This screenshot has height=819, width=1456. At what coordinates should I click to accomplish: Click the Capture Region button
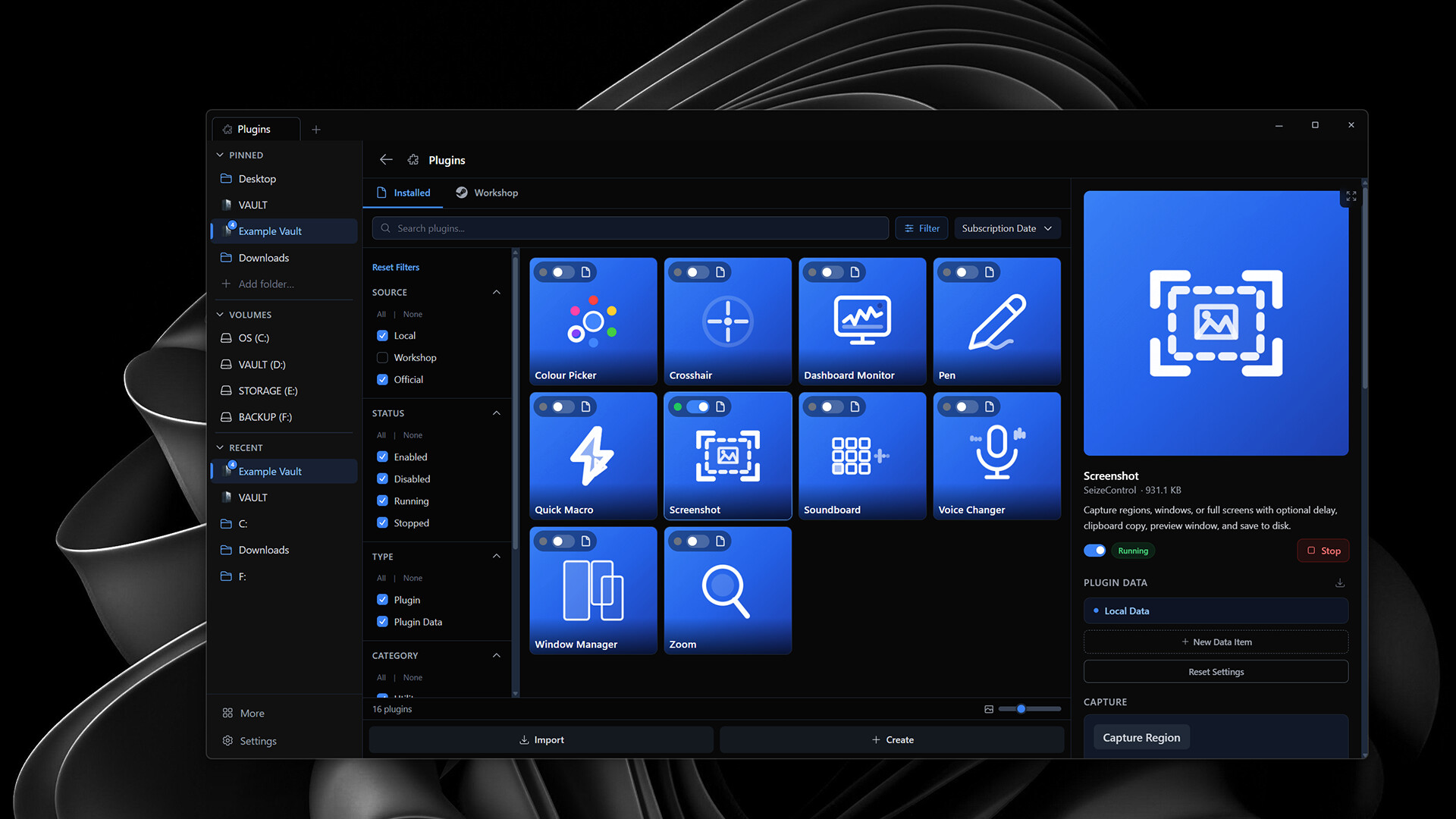tap(1141, 738)
